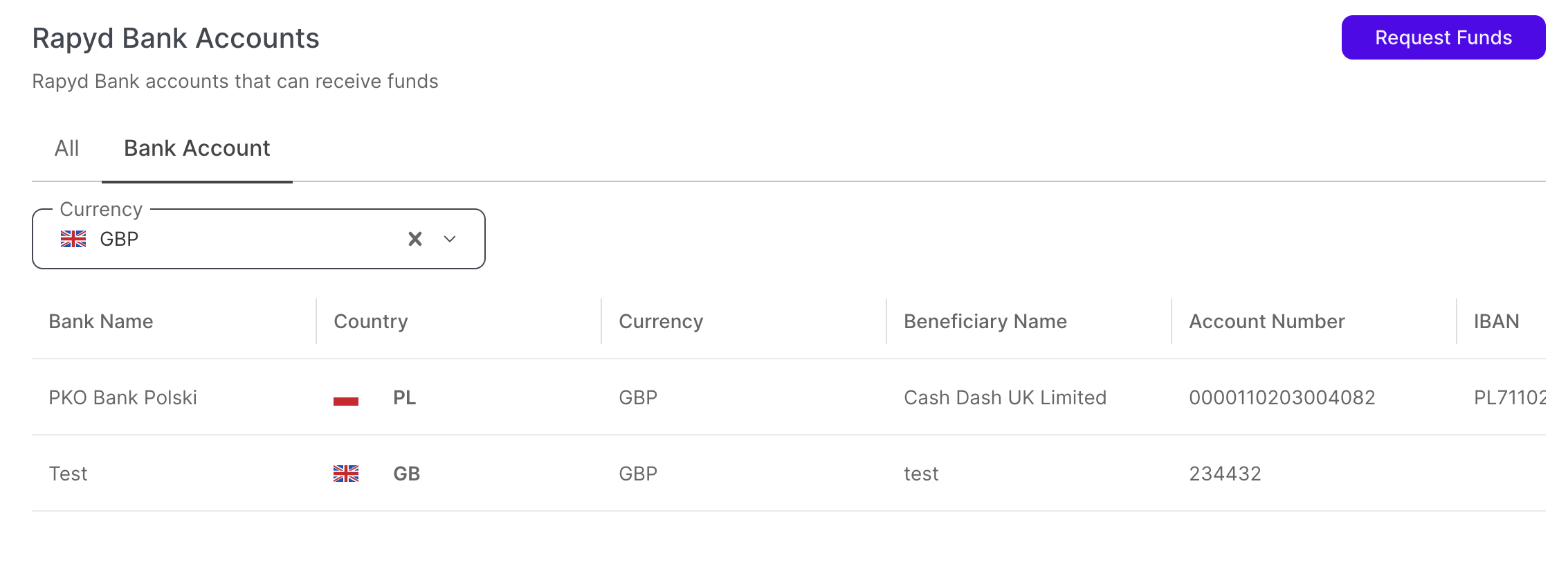Clear the GBP currency filter
Viewport: 1568px width, 576px height.
pos(415,239)
